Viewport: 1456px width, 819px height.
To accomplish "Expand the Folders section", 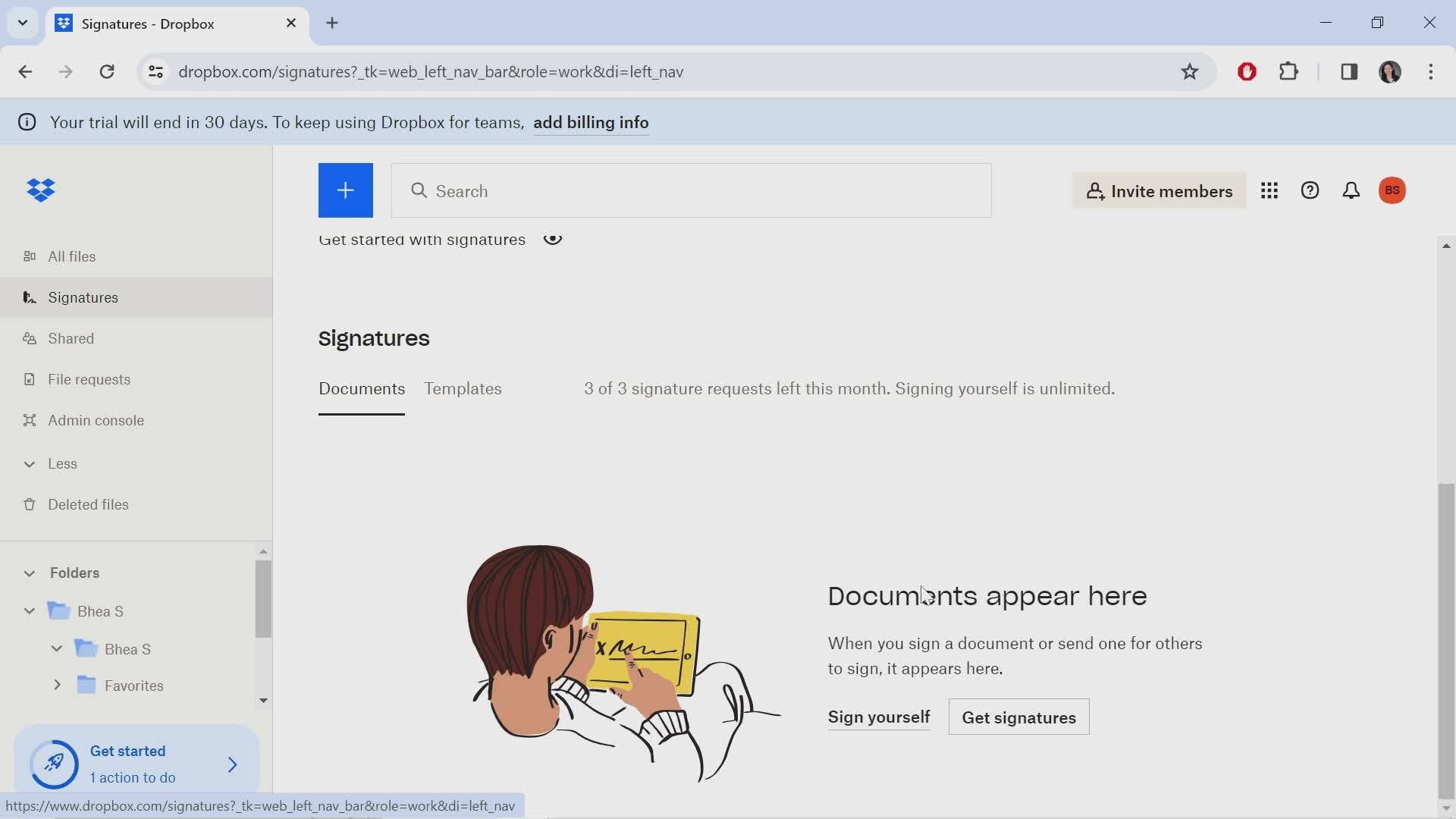I will [28, 573].
